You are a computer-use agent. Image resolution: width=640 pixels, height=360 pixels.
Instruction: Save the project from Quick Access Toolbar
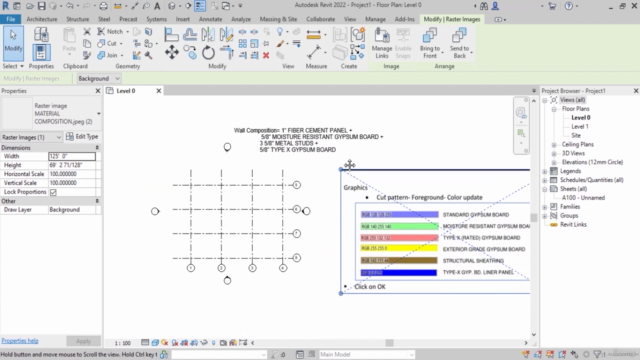[x=42, y=6]
